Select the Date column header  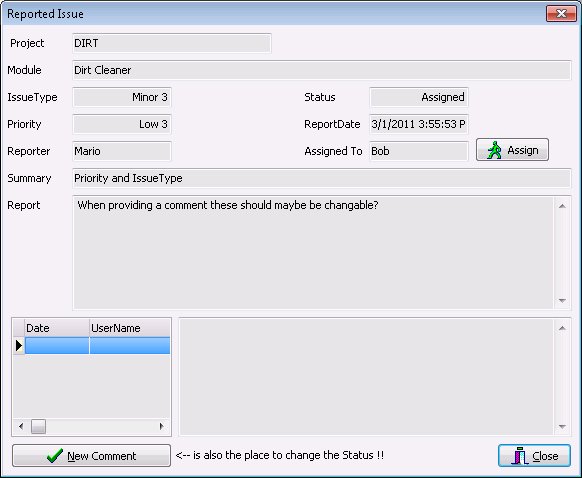pos(57,328)
